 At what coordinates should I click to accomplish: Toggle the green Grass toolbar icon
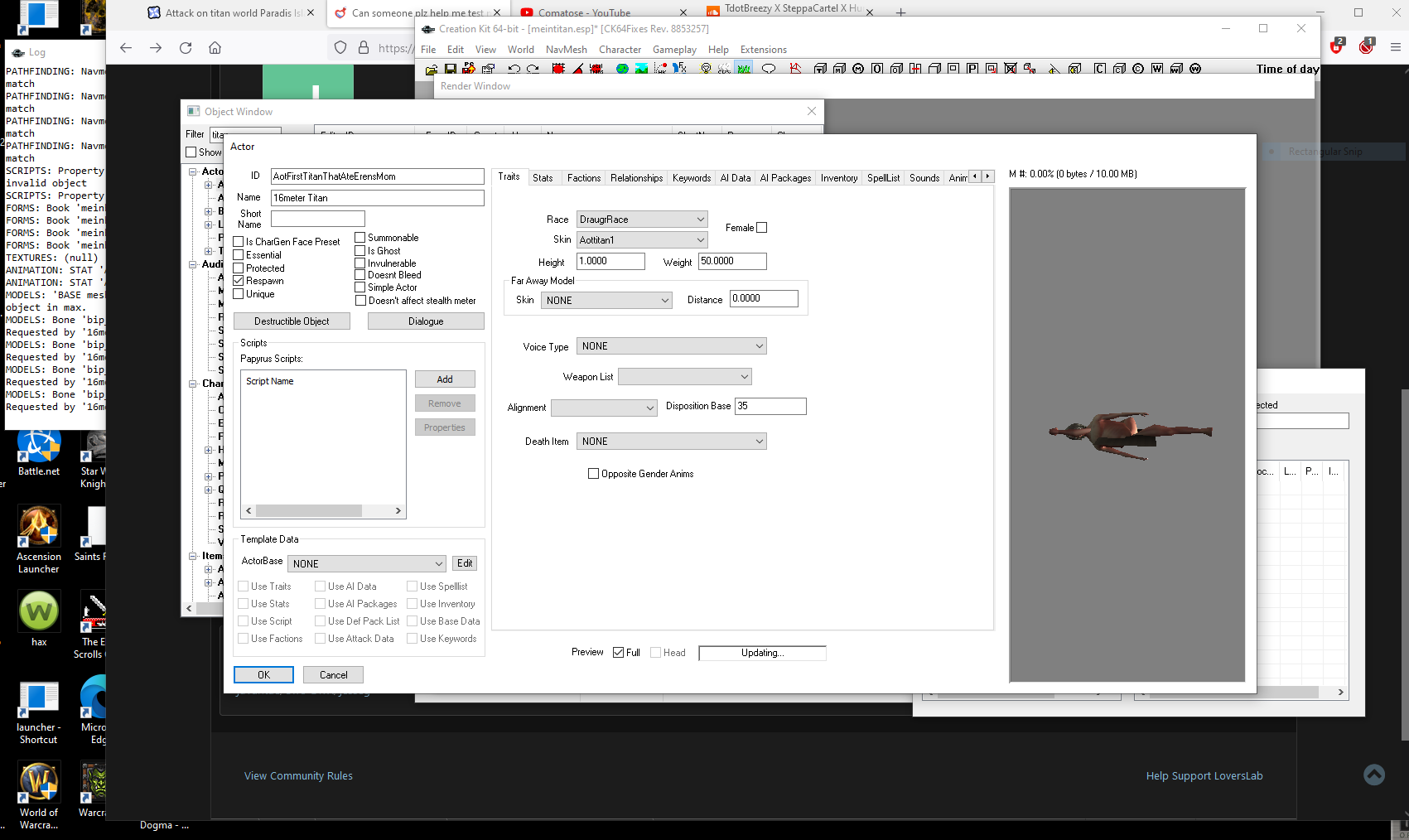[744, 69]
